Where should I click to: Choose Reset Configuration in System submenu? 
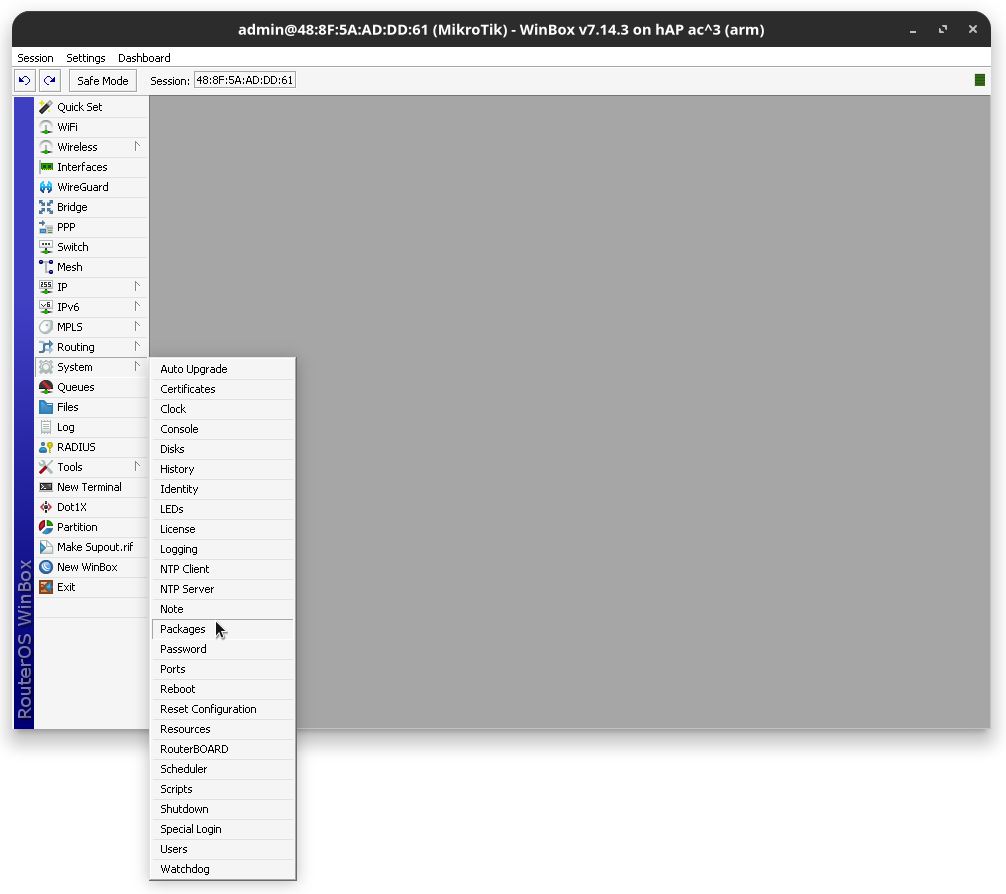pos(208,709)
